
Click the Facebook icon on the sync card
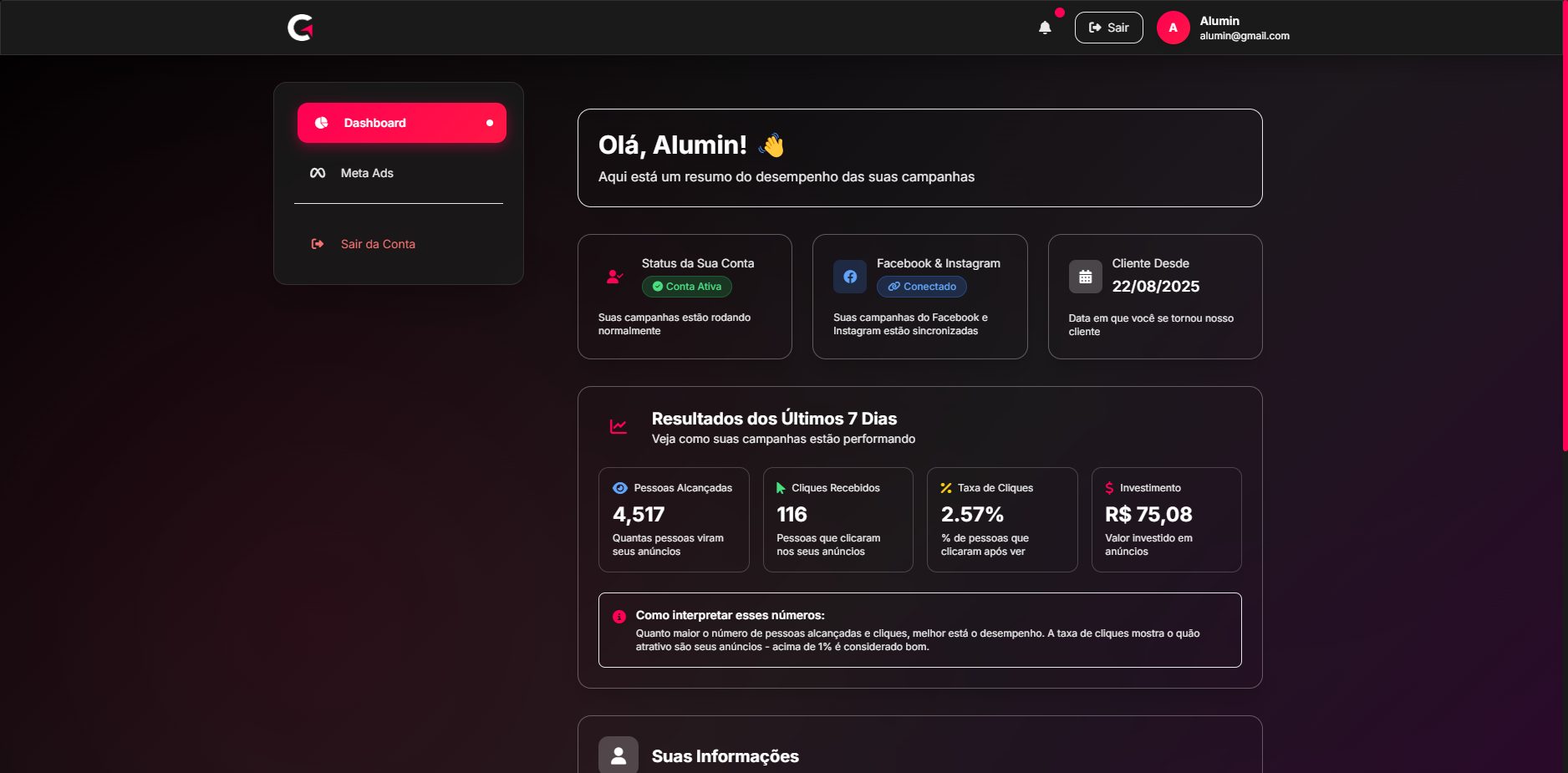[849, 277]
